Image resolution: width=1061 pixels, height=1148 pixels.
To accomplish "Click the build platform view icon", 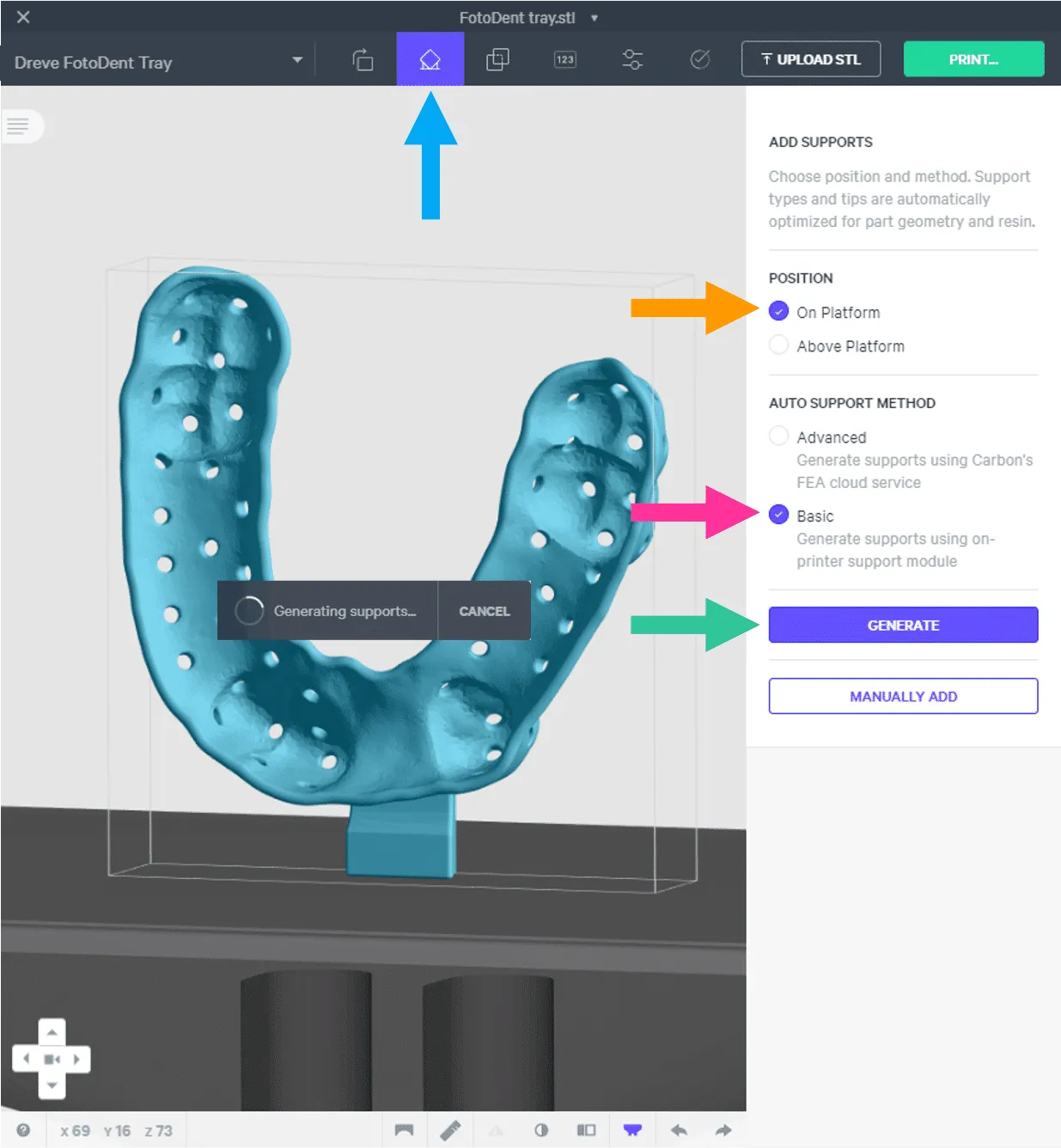I will tap(404, 1130).
